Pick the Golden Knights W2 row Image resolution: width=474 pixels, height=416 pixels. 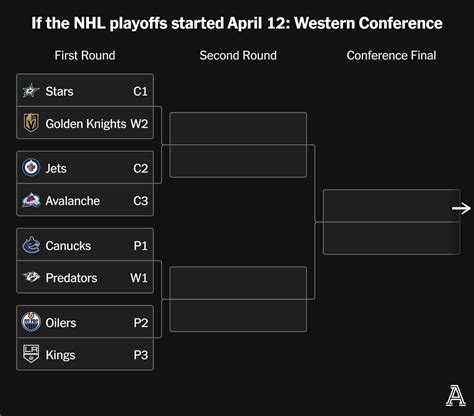tap(85, 123)
